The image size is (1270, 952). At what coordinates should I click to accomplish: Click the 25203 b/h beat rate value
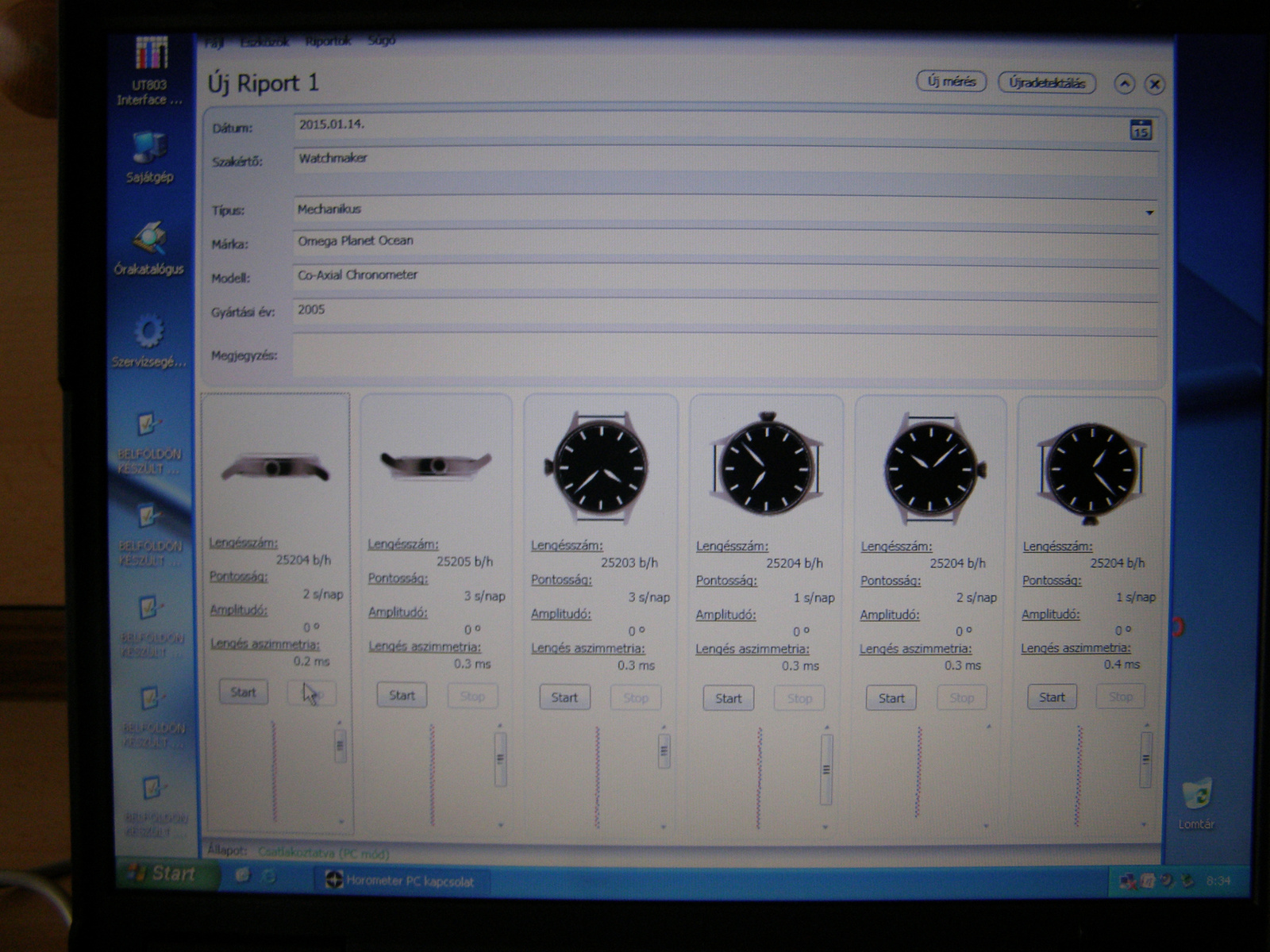629,562
